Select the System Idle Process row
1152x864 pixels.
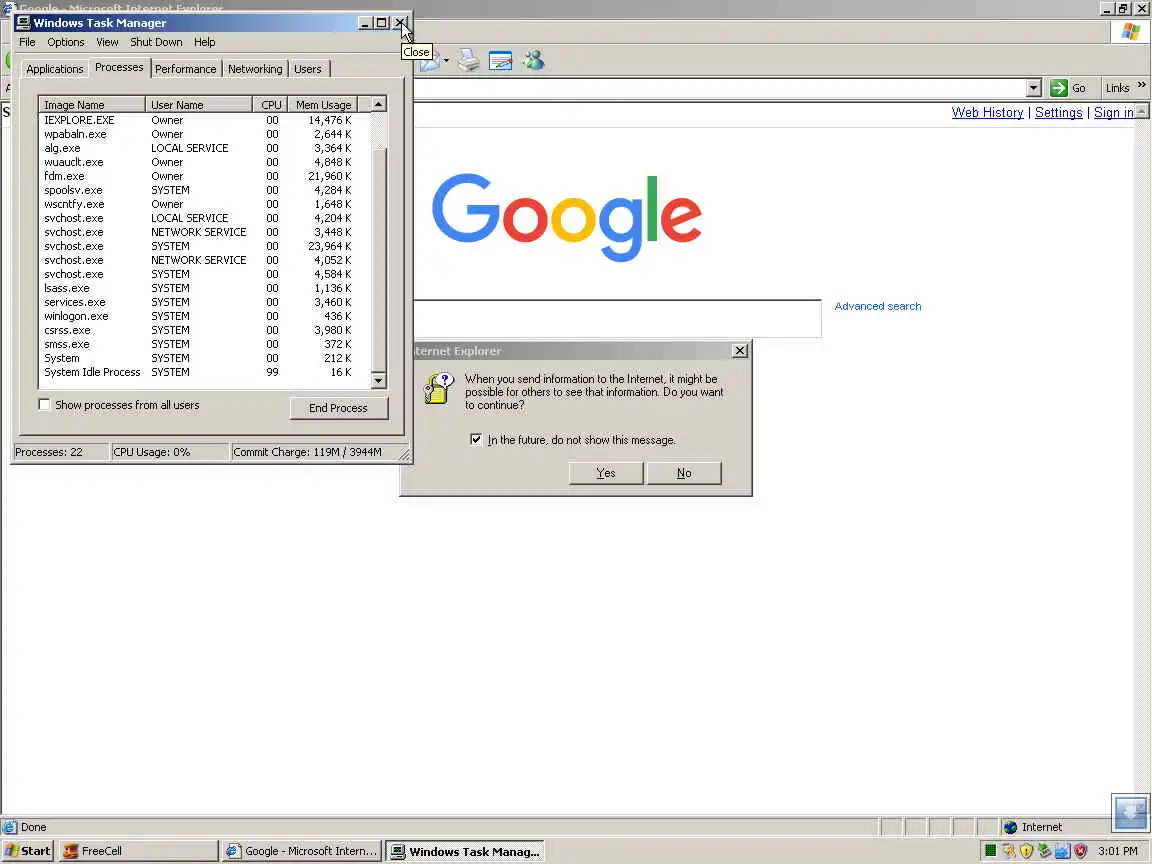[x=205, y=372]
